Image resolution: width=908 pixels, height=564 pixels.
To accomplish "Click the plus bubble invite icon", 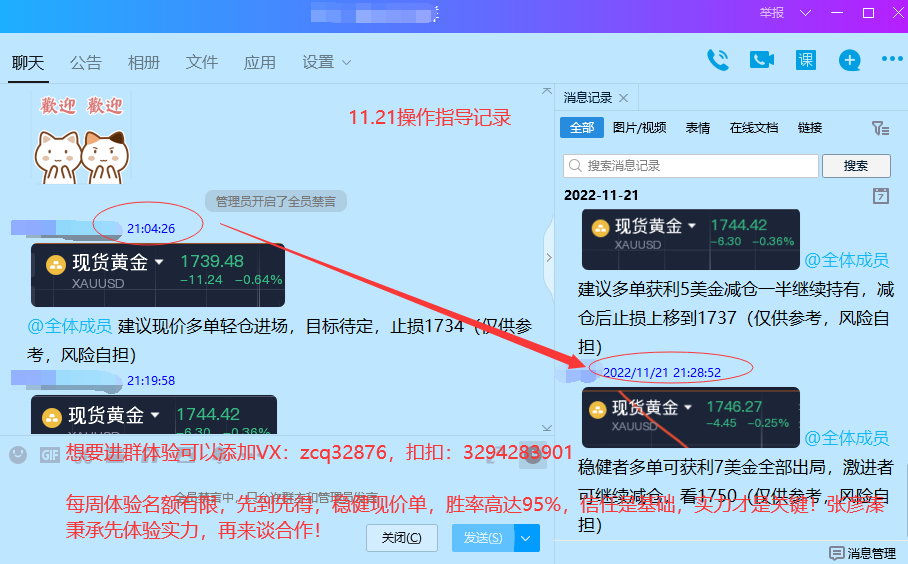I will tap(849, 60).
